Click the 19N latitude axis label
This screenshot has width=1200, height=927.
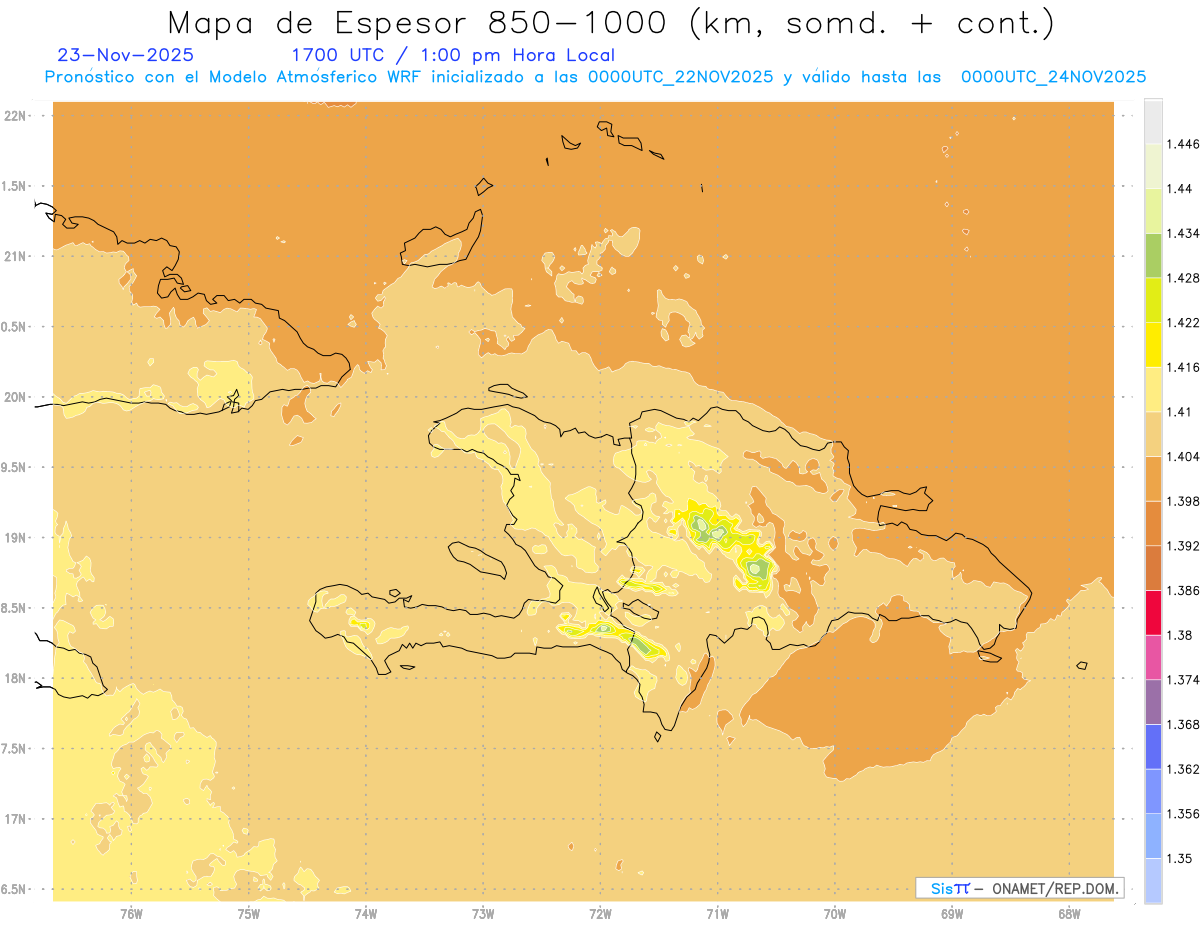point(16,538)
